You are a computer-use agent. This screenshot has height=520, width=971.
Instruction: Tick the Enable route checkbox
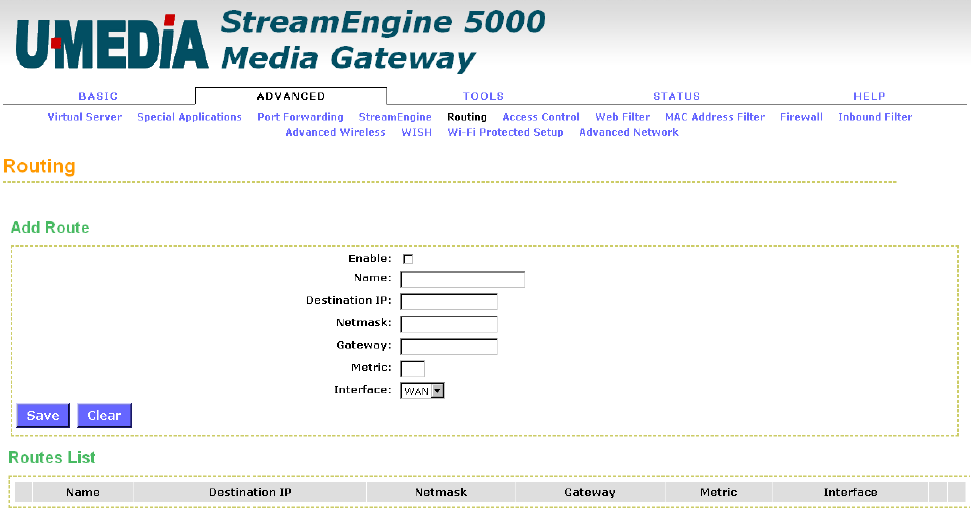click(x=408, y=259)
